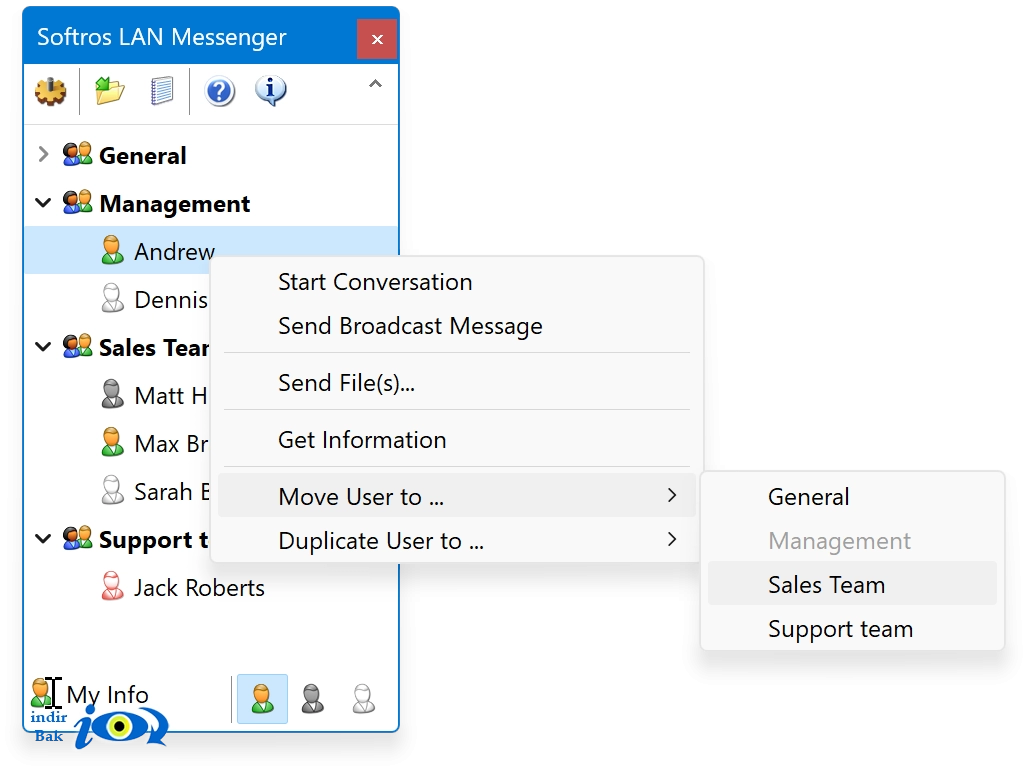Click Sarah's offline avatar icon

click(113, 490)
